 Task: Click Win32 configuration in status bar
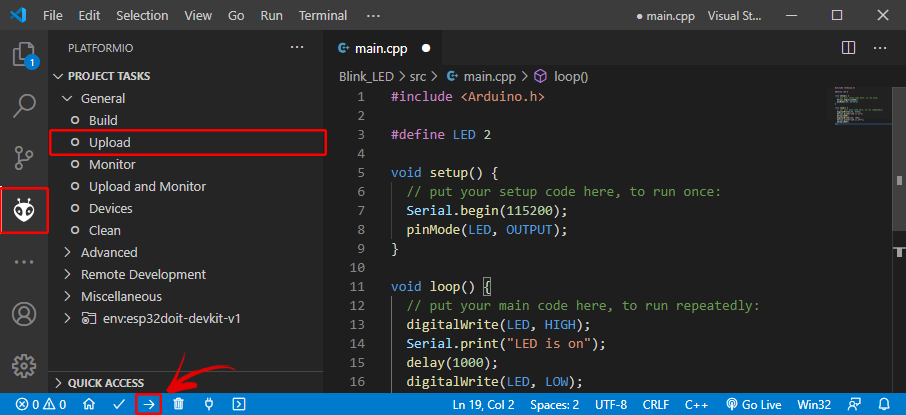click(x=814, y=404)
